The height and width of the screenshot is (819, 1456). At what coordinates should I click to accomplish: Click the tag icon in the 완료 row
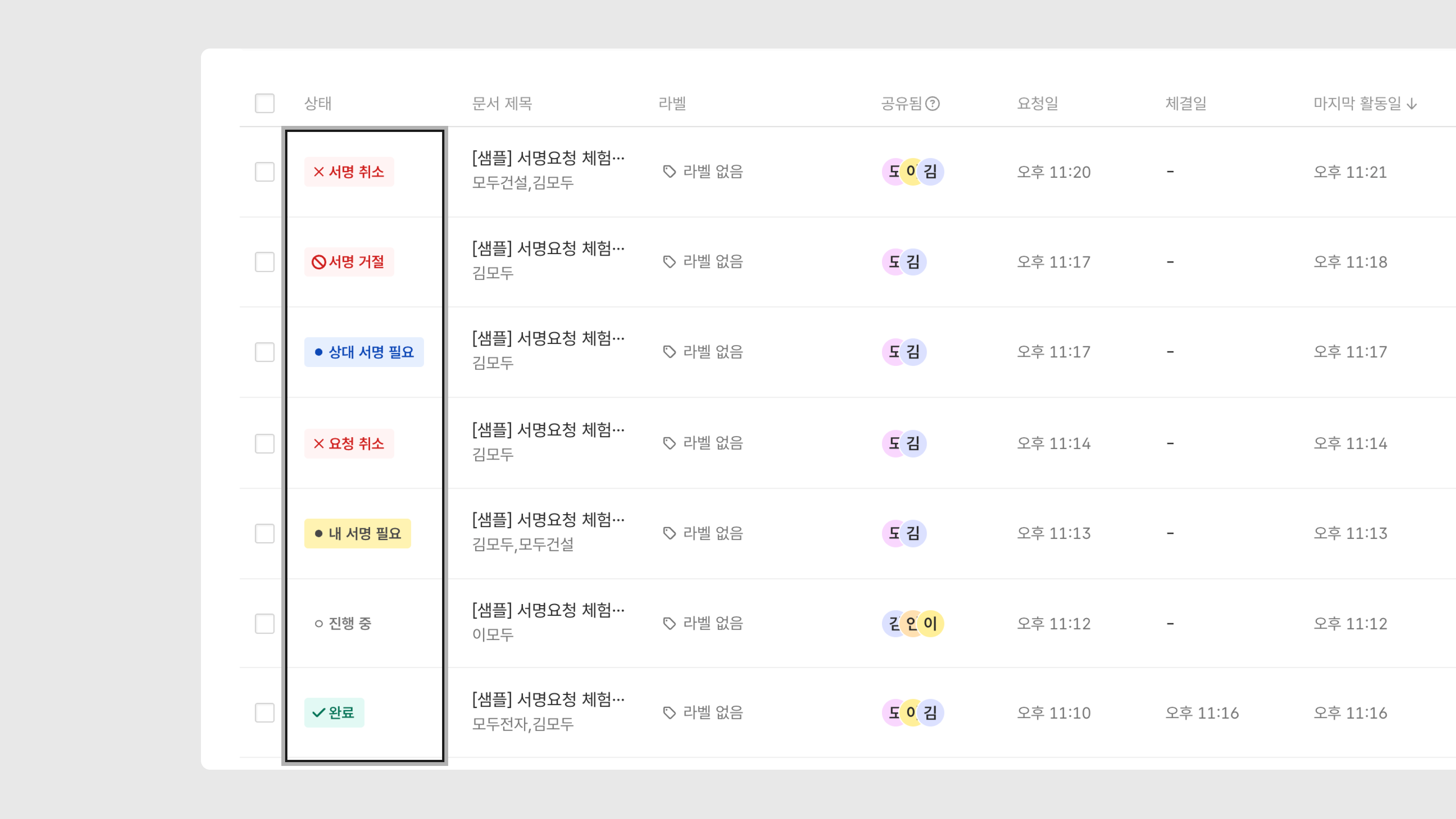[670, 713]
